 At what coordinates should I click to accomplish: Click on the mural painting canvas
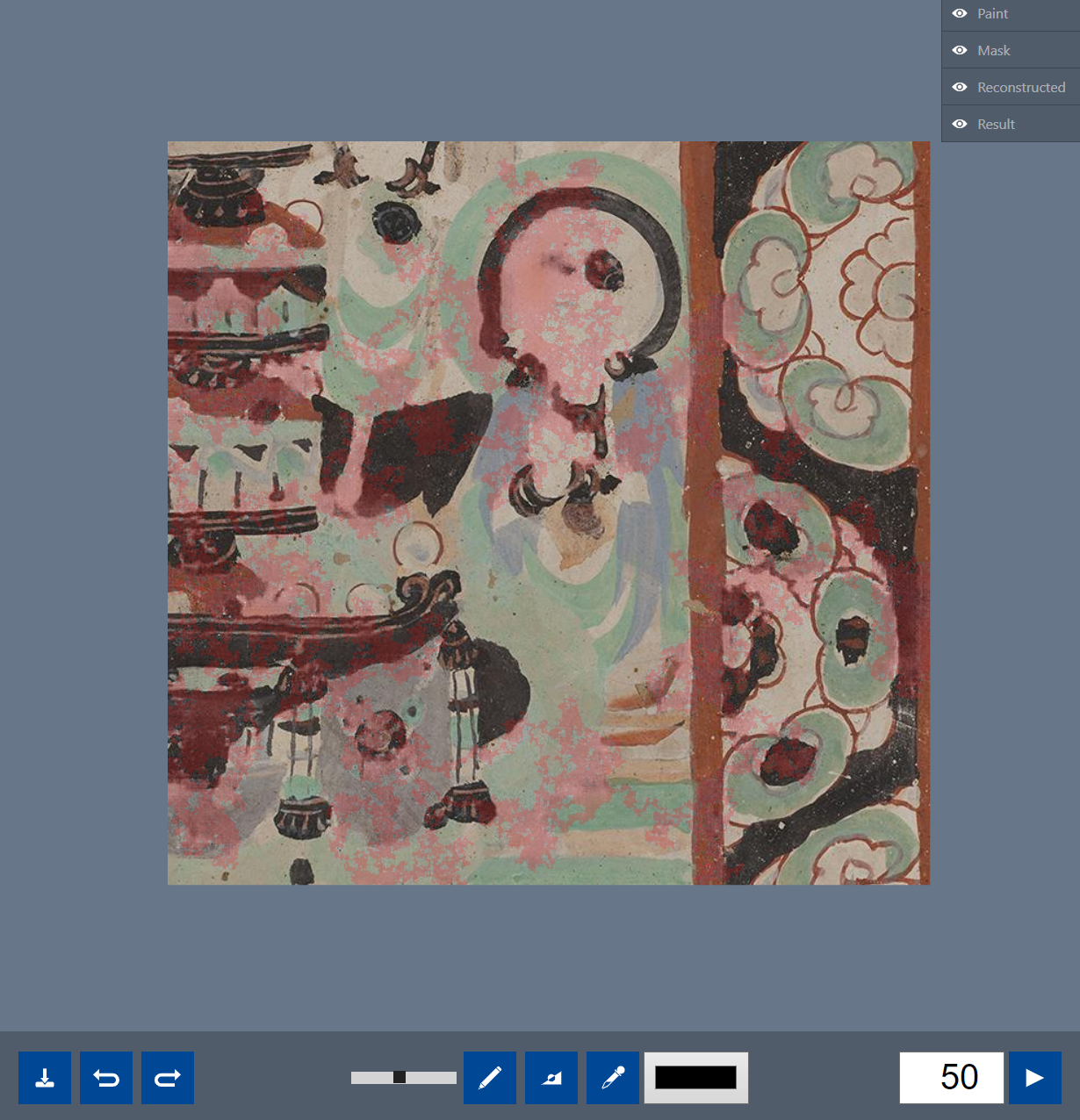(549, 513)
